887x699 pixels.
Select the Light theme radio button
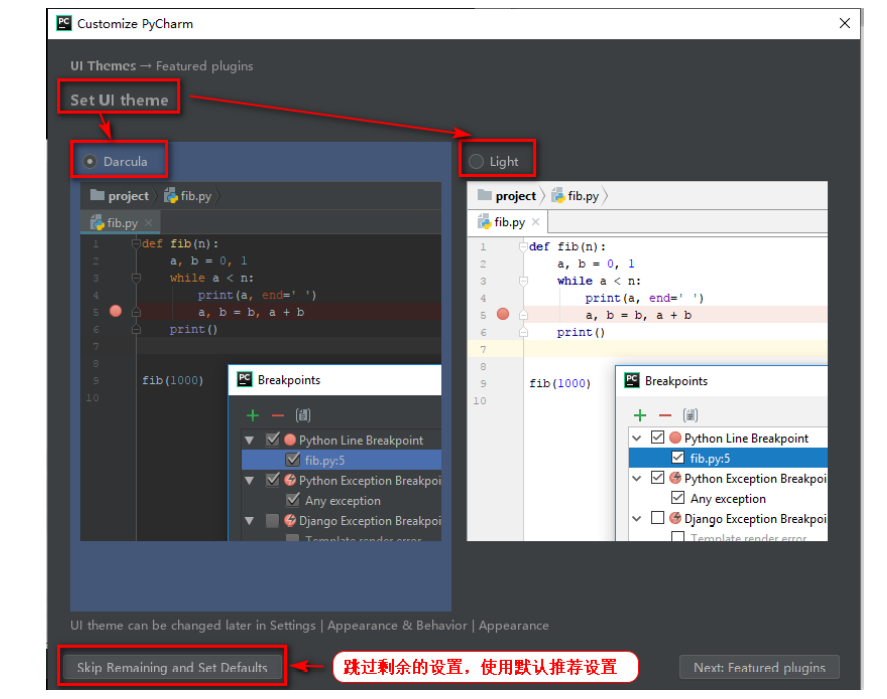pyautogui.click(x=476, y=162)
